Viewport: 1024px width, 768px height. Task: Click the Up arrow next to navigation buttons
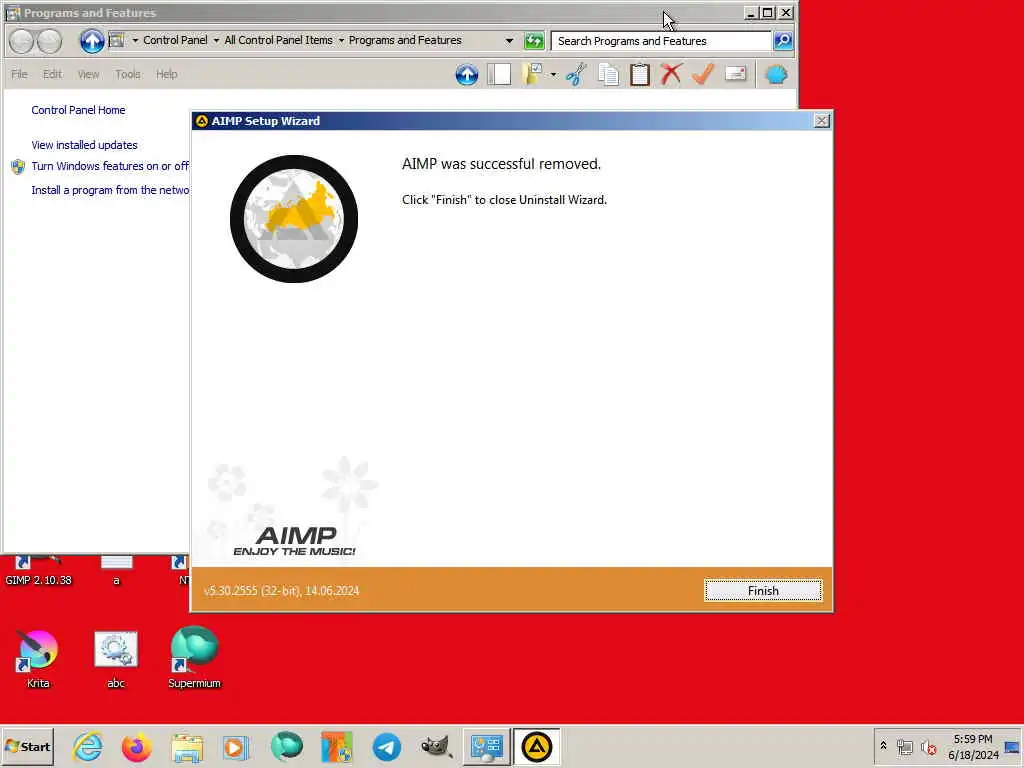pyautogui.click(x=92, y=41)
